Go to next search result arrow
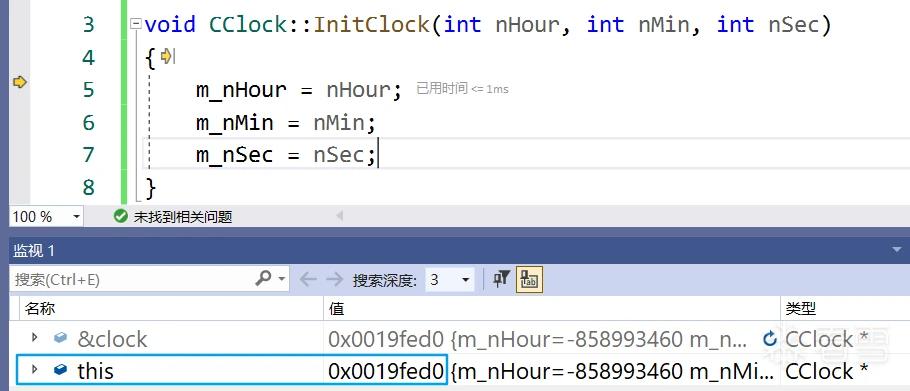 [x=335, y=280]
